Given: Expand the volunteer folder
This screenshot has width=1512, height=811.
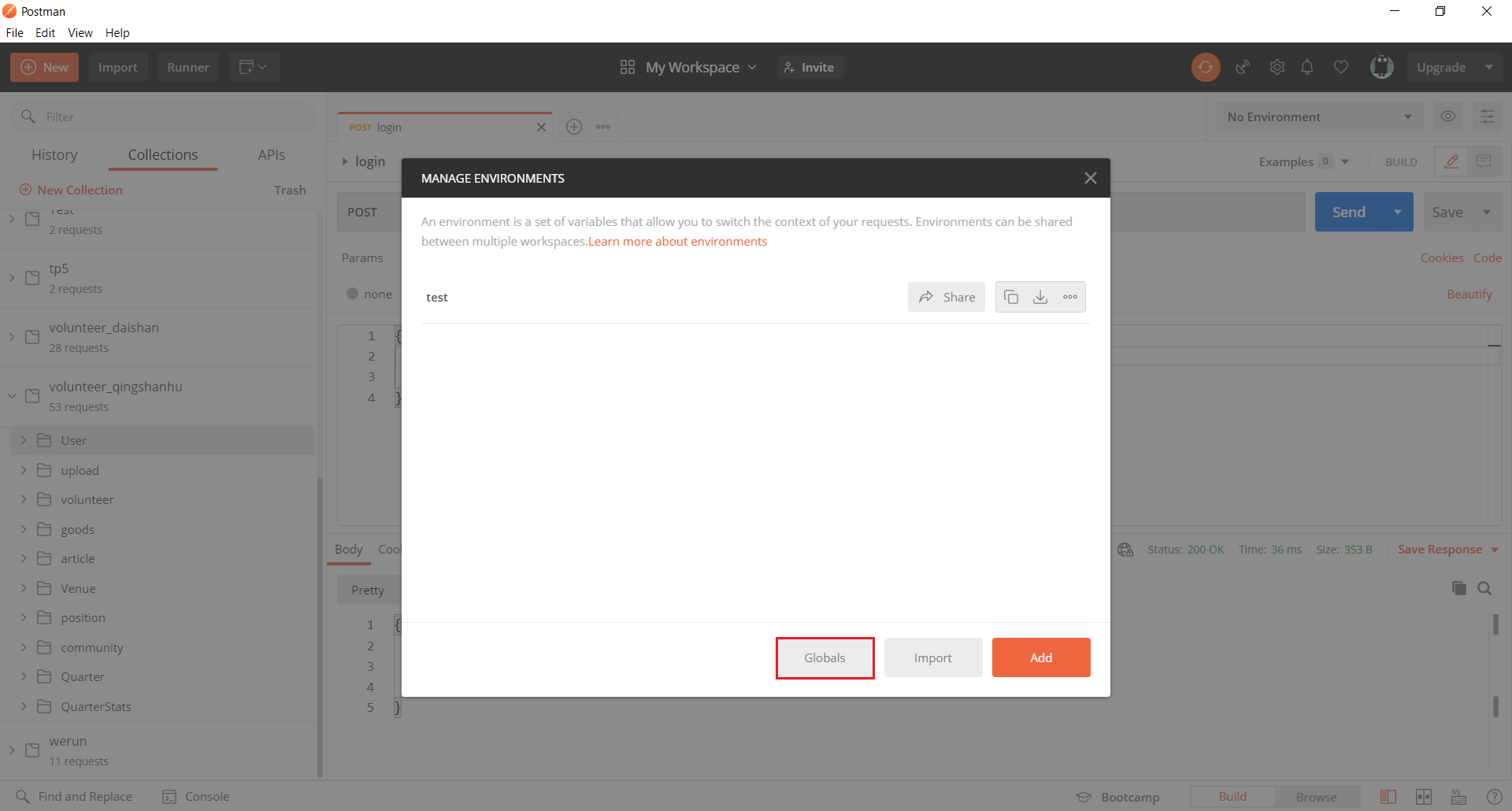Looking at the screenshot, I should click(x=24, y=499).
